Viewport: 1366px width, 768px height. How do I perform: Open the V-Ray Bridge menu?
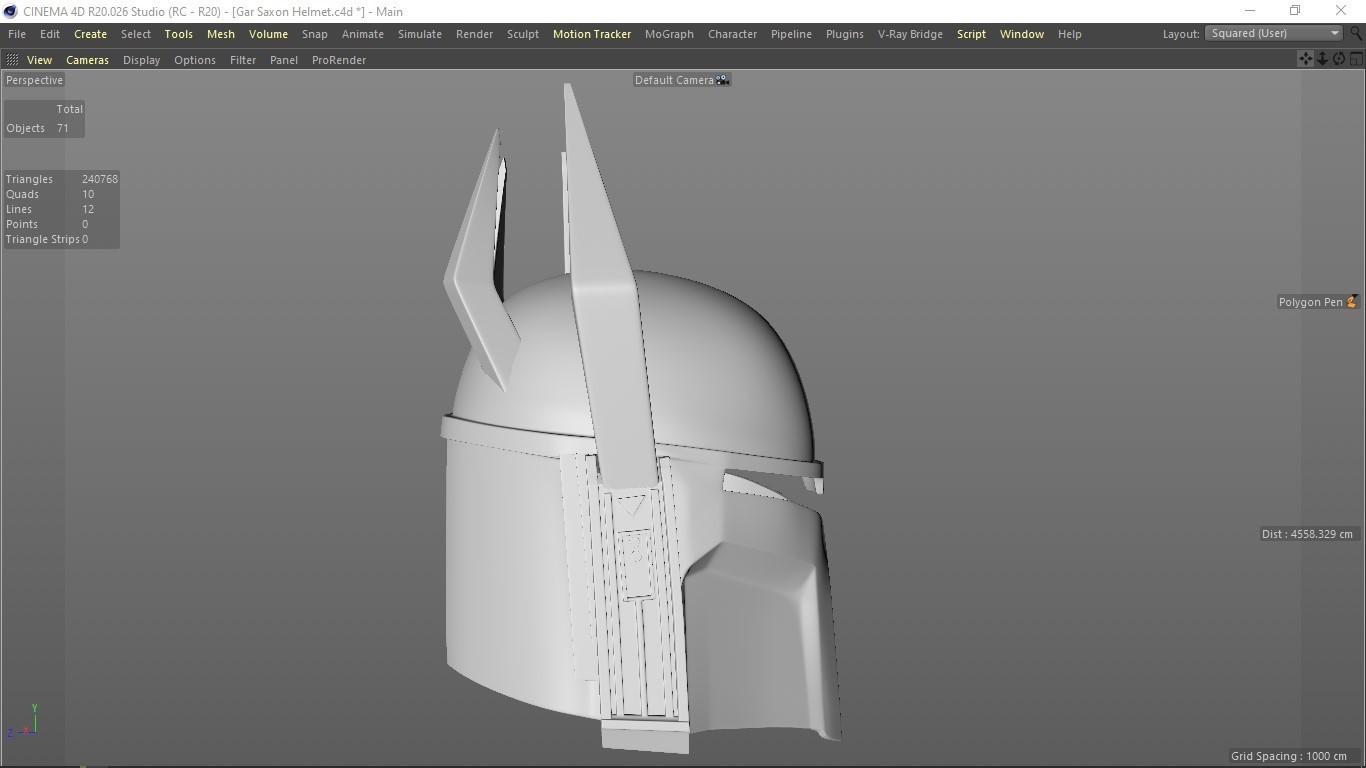click(x=909, y=33)
